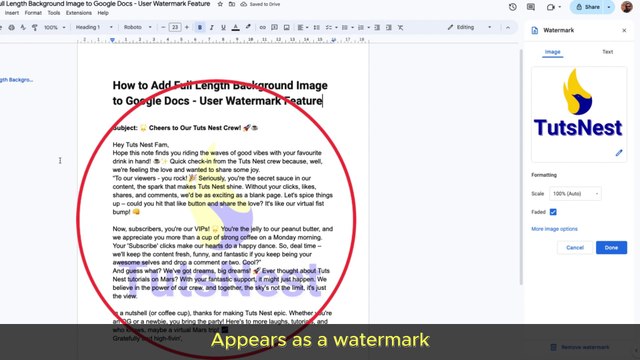Click the TutsNest watermark image preview
Screen dimensions: 640x360
[x=578, y=114]
